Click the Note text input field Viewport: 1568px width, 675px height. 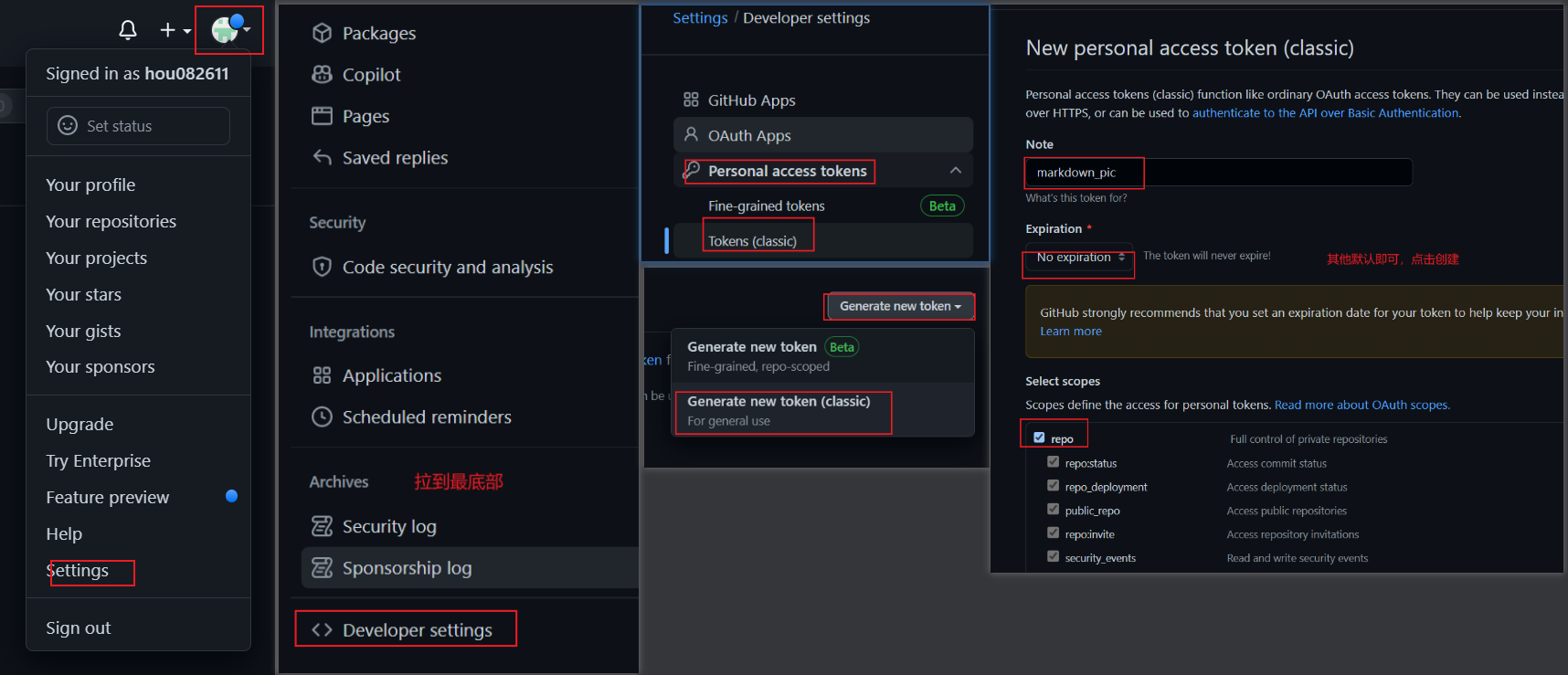(x=1218, y=173)
